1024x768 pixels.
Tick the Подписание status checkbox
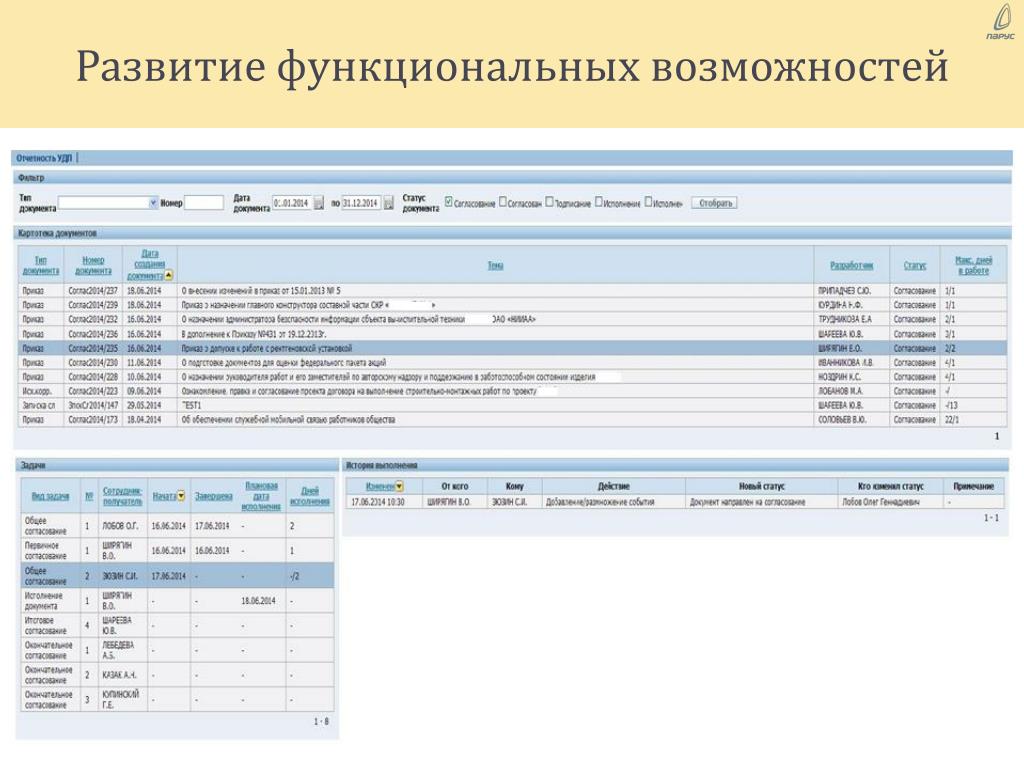[549, 202]
